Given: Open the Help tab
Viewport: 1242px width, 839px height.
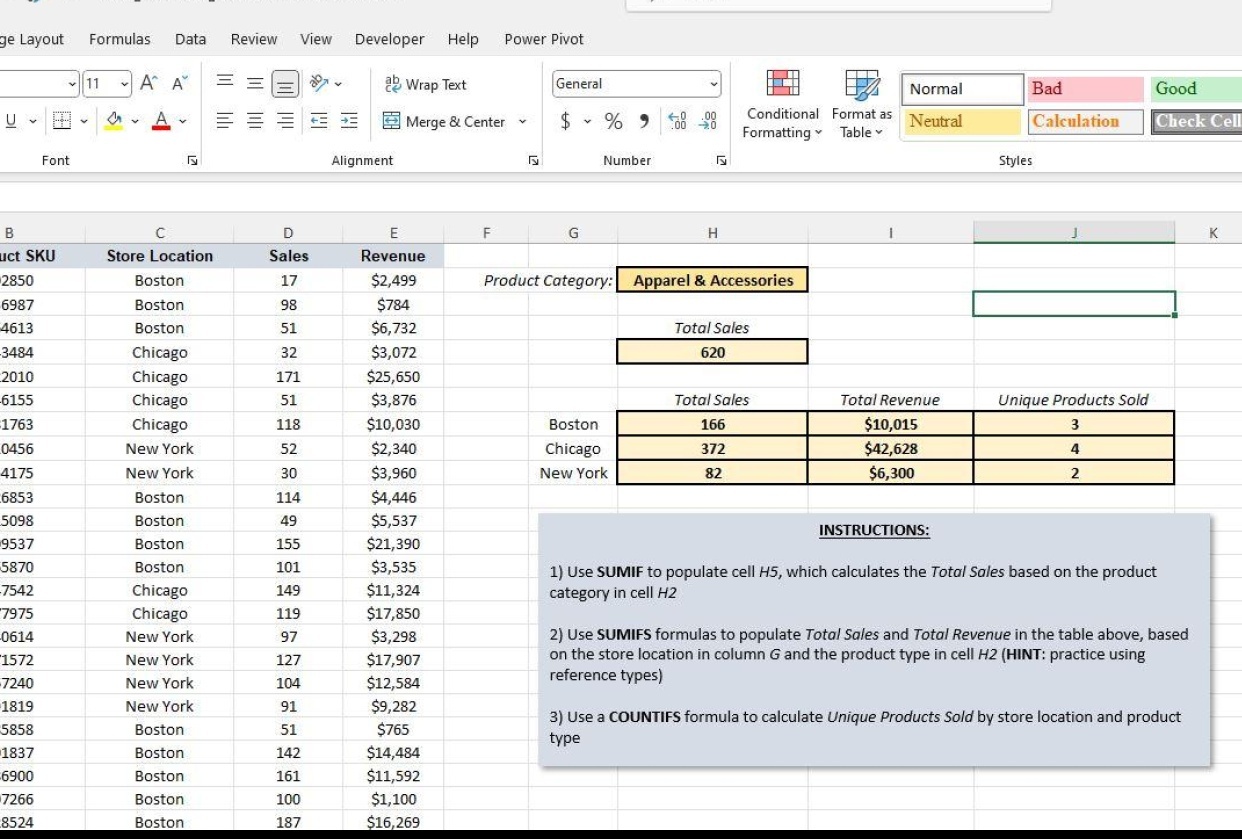Looking at the screenshot, I should click(x=463, y=39).
